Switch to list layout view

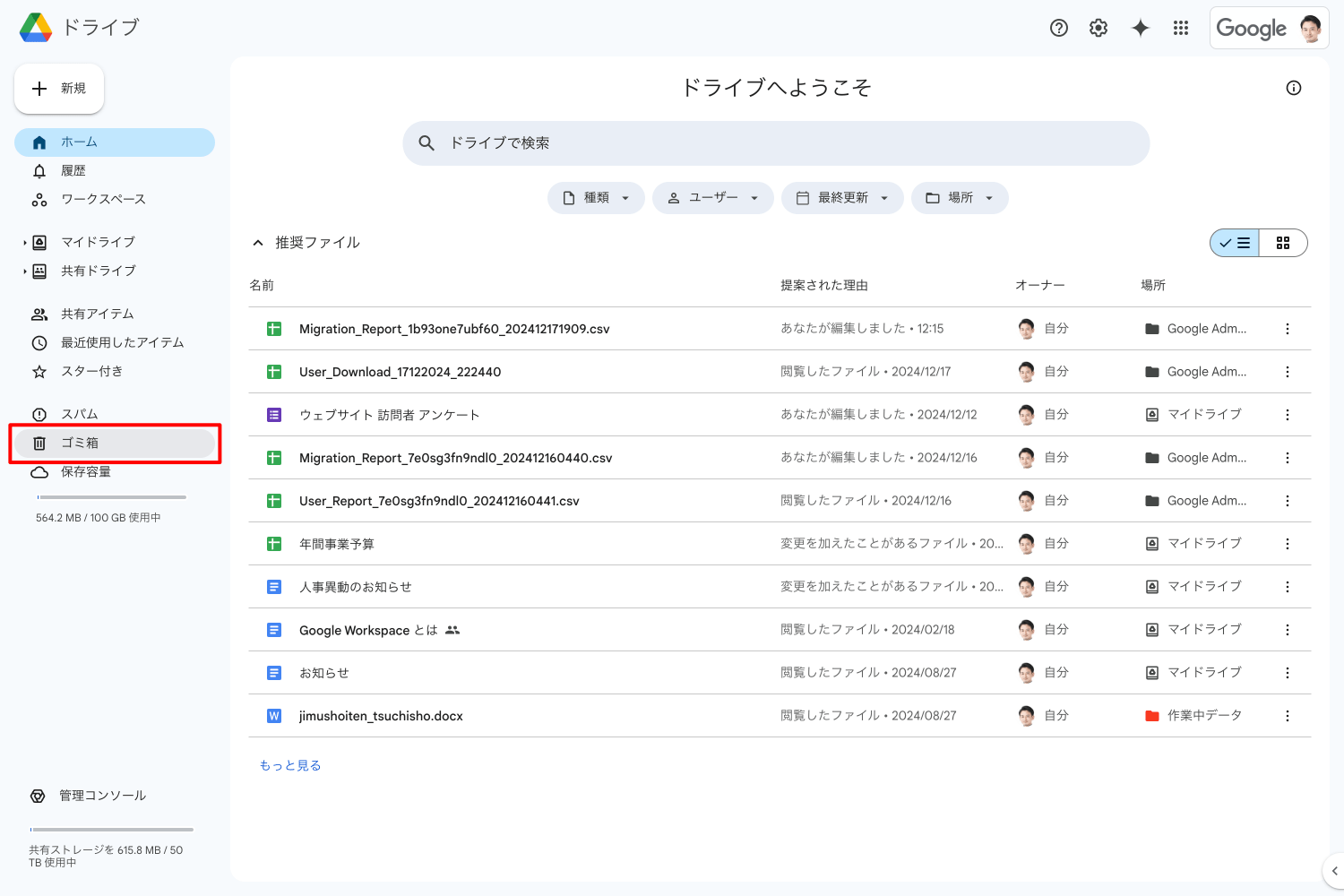[1235, 243]
